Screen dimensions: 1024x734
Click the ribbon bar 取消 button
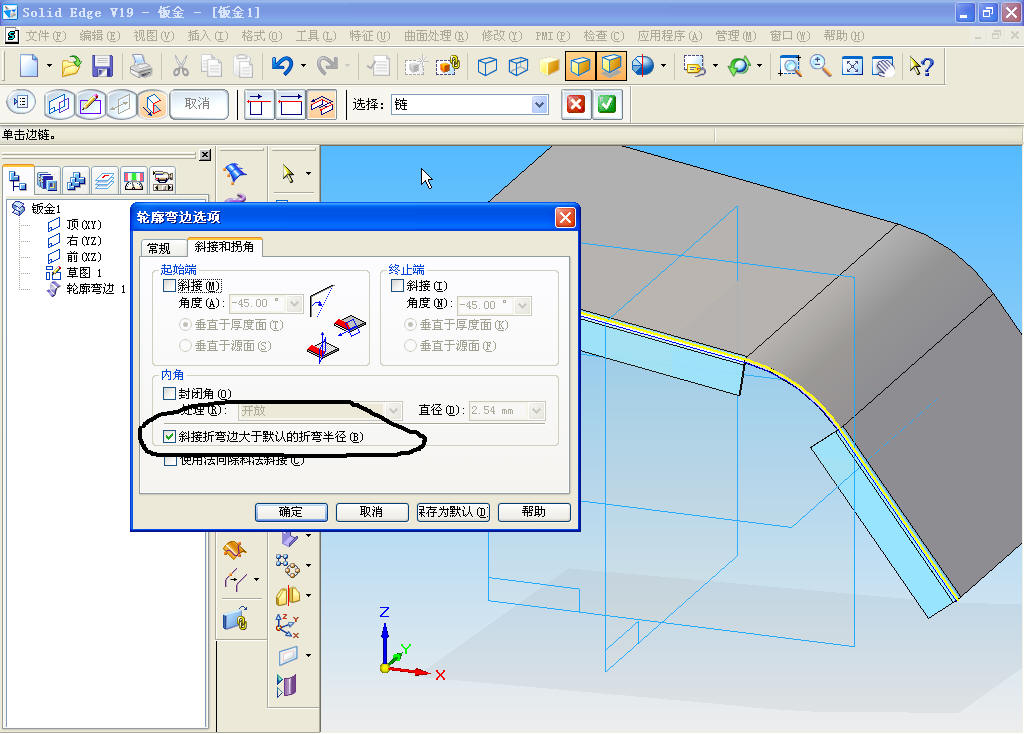[x=199, y=104]
